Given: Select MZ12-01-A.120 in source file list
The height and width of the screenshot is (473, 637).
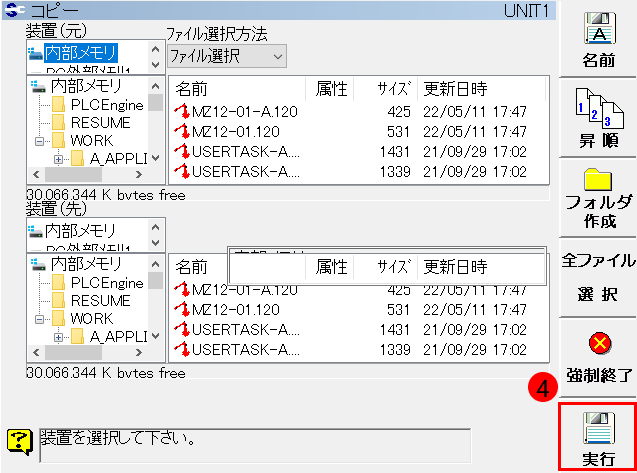Looking at the screenshot, I should coord(245,111).
